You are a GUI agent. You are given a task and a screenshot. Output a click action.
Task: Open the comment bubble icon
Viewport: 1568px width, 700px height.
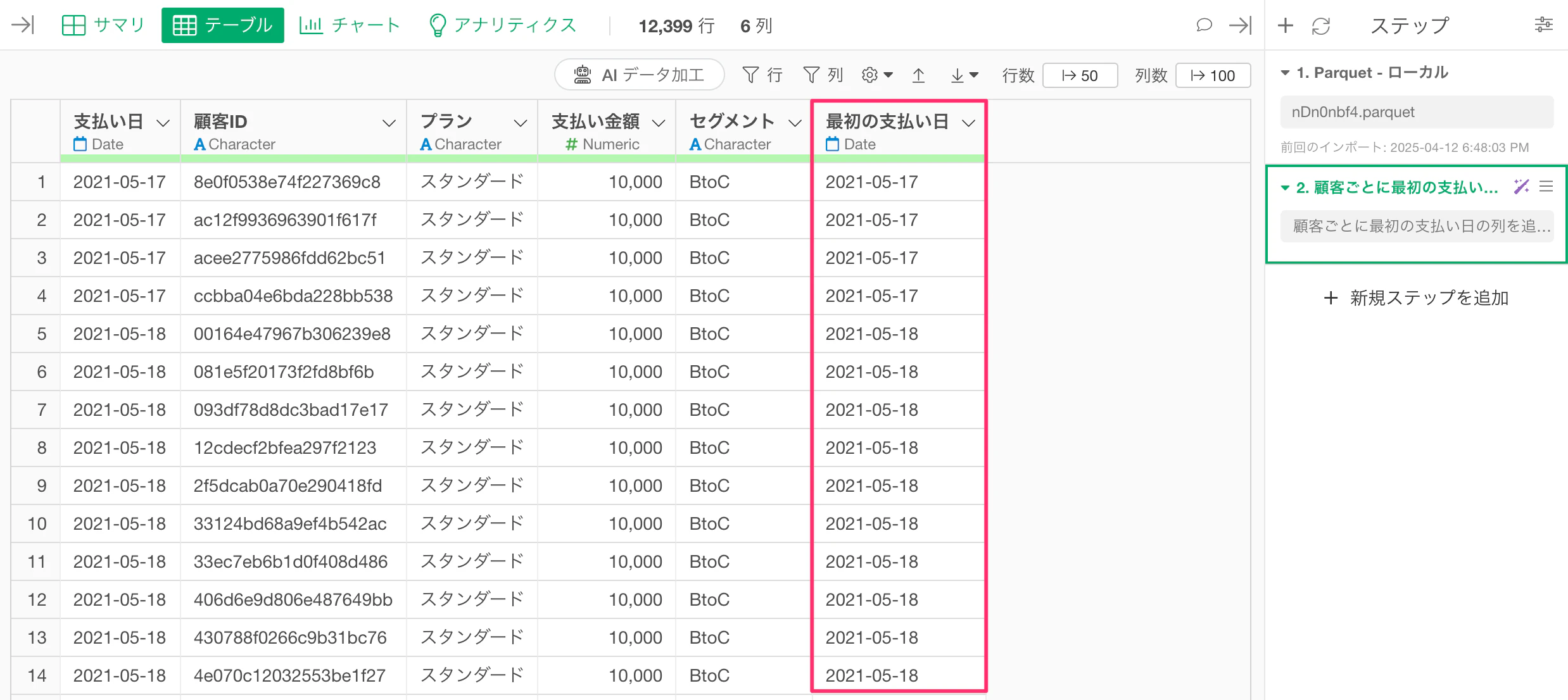[1204, 25]
